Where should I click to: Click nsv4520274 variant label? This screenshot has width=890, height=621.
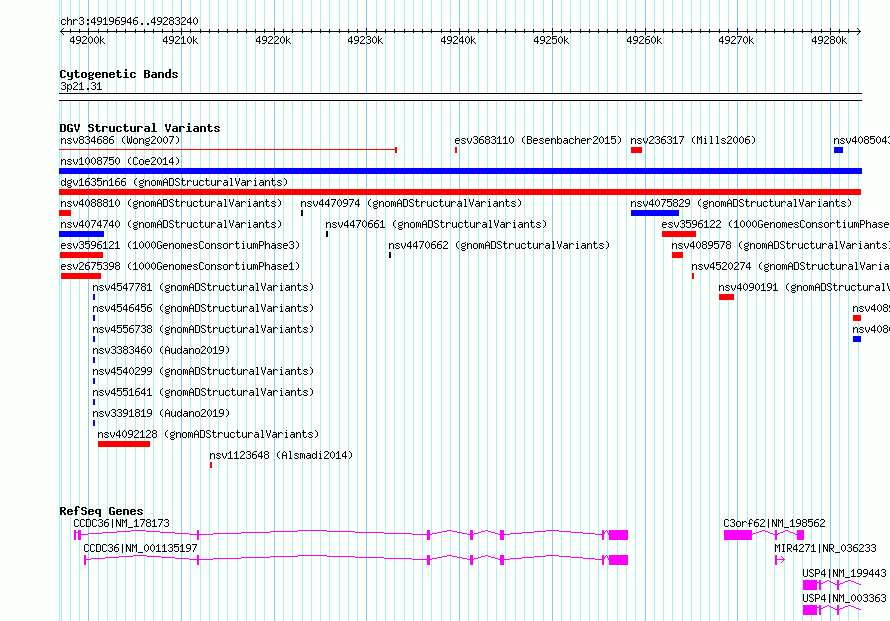[790, 266]
